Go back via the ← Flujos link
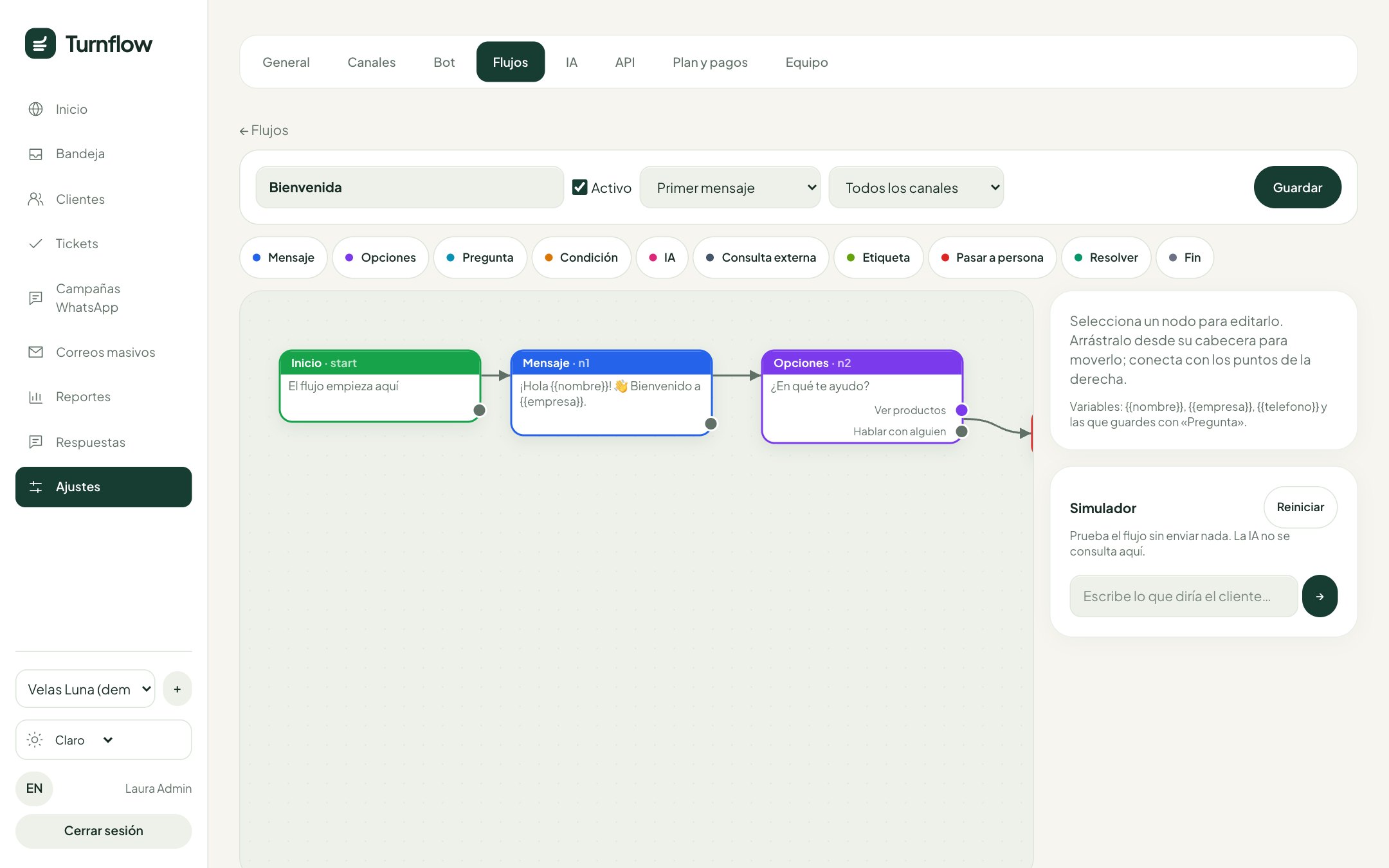This screenshot has height=868, width=1389. click(264, 131)
